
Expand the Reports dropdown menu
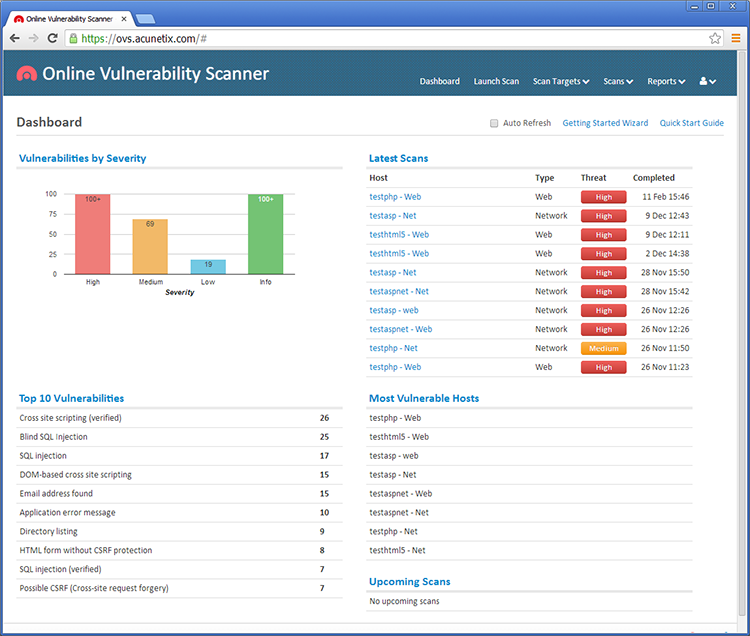[666, 81]
